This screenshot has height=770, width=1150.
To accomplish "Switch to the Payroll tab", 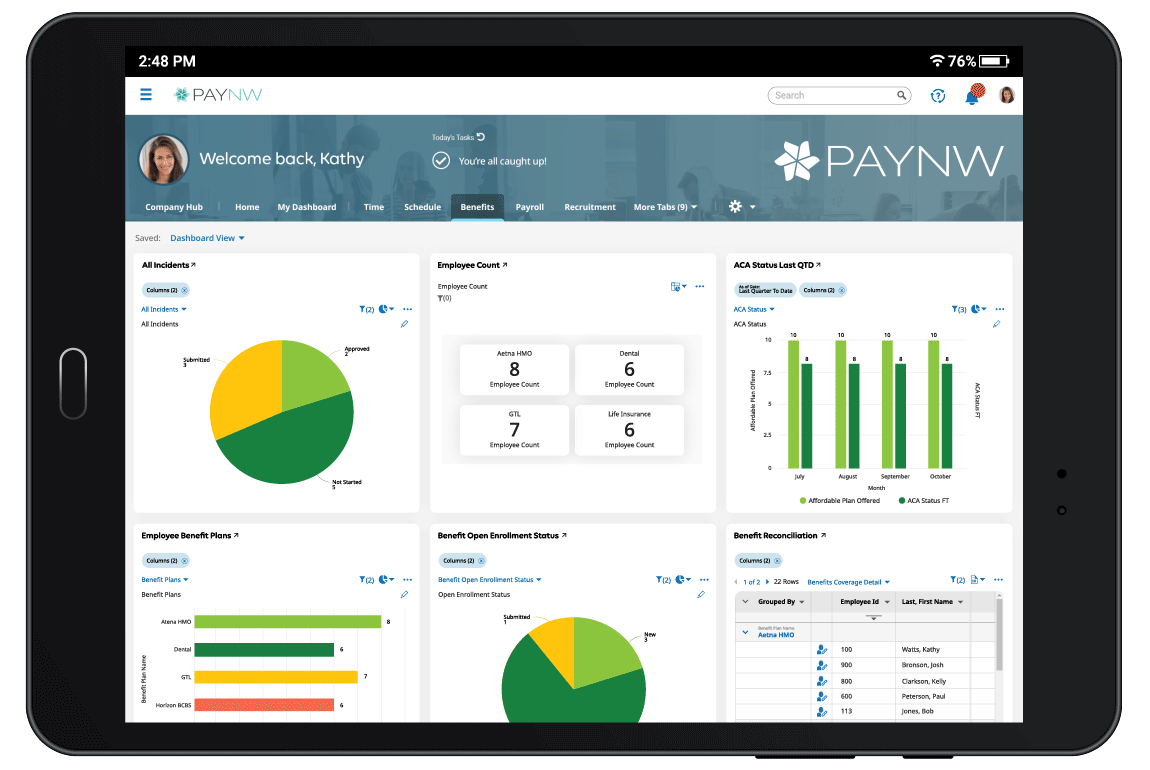I will click(530, 207).
